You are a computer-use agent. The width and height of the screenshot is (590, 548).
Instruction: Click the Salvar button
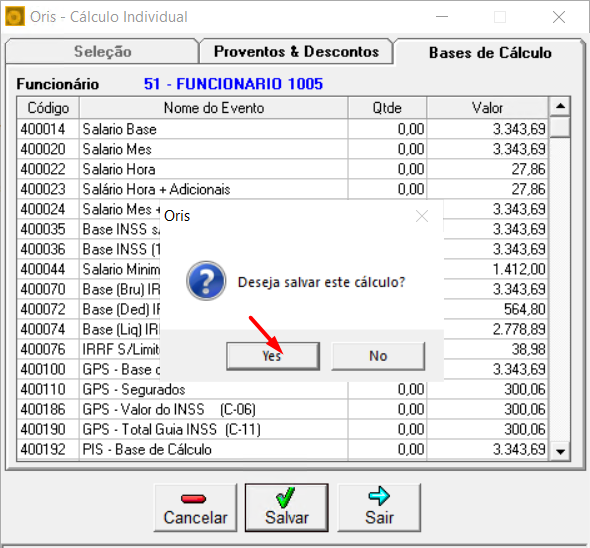click(x=287, y=507)
